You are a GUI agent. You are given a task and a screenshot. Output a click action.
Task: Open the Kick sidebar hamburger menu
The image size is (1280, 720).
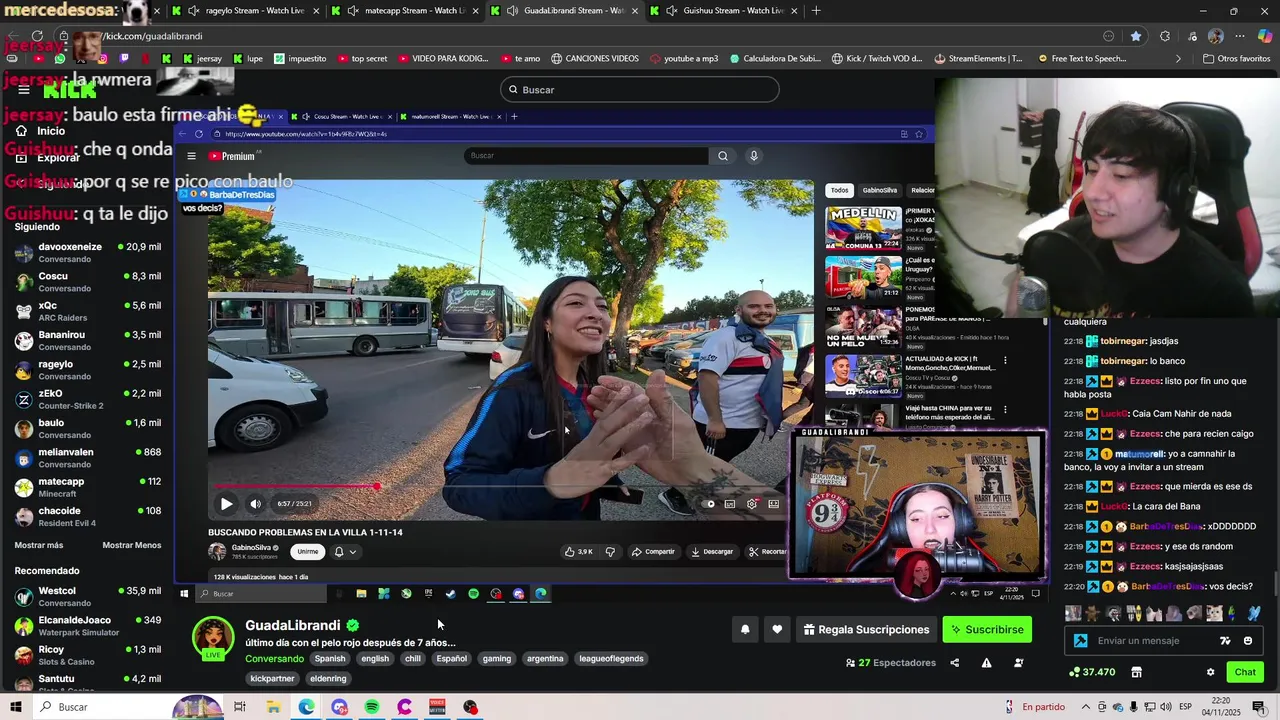(24, 90)
